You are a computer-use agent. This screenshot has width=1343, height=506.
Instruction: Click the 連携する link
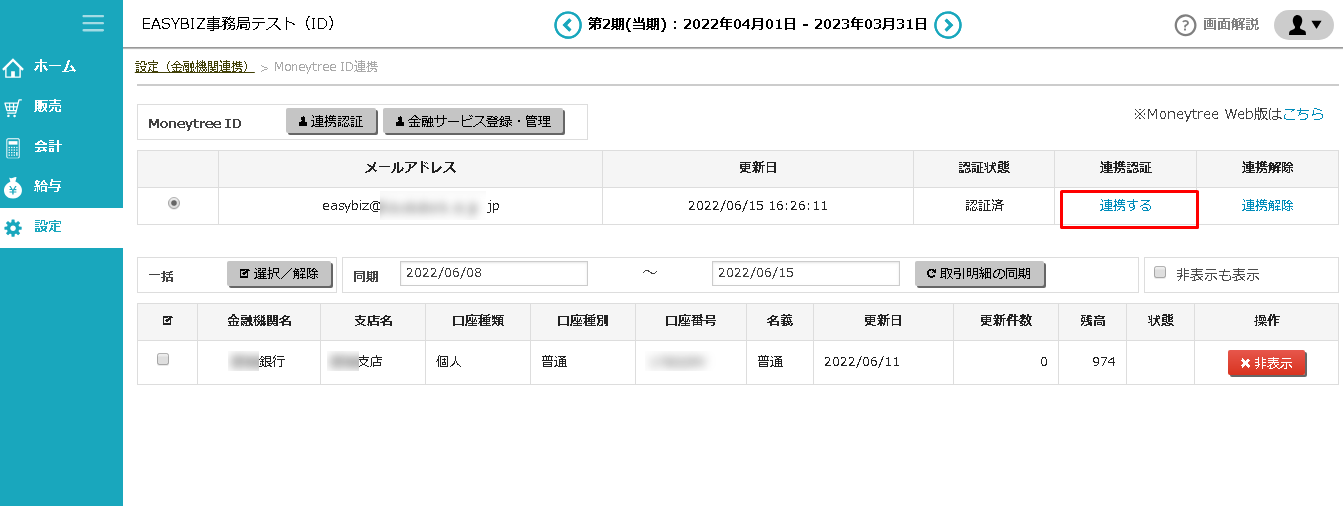point(1125,206)
